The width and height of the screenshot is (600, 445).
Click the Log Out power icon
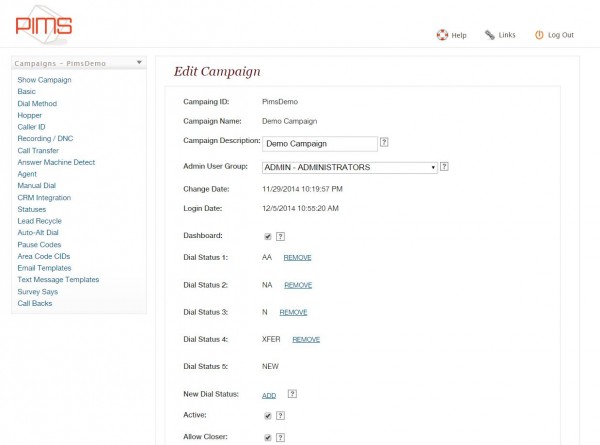point(539,35)
